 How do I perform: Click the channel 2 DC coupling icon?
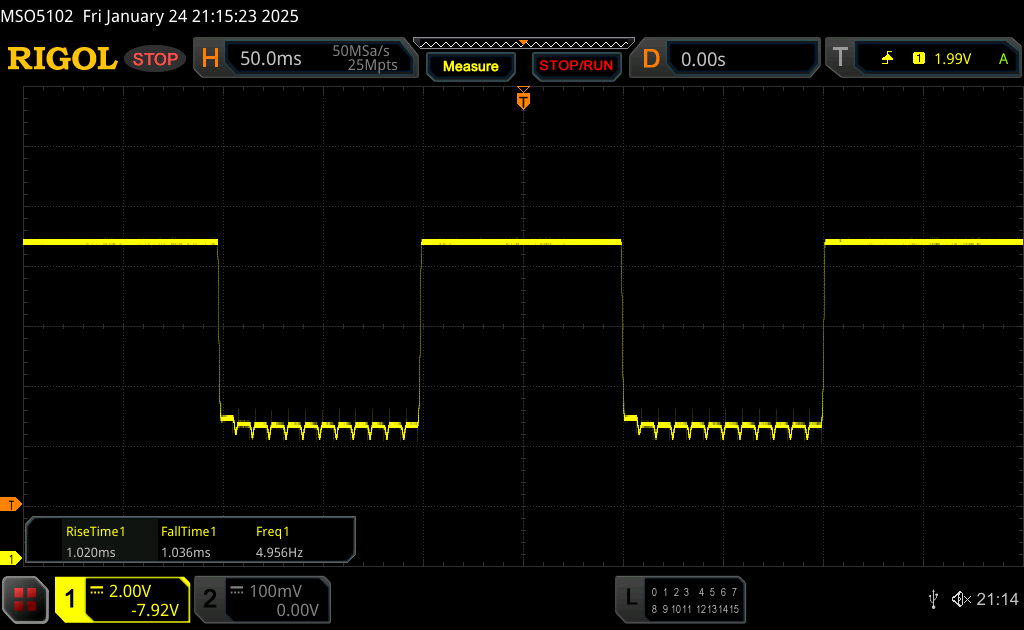click(x=236, y=591)
